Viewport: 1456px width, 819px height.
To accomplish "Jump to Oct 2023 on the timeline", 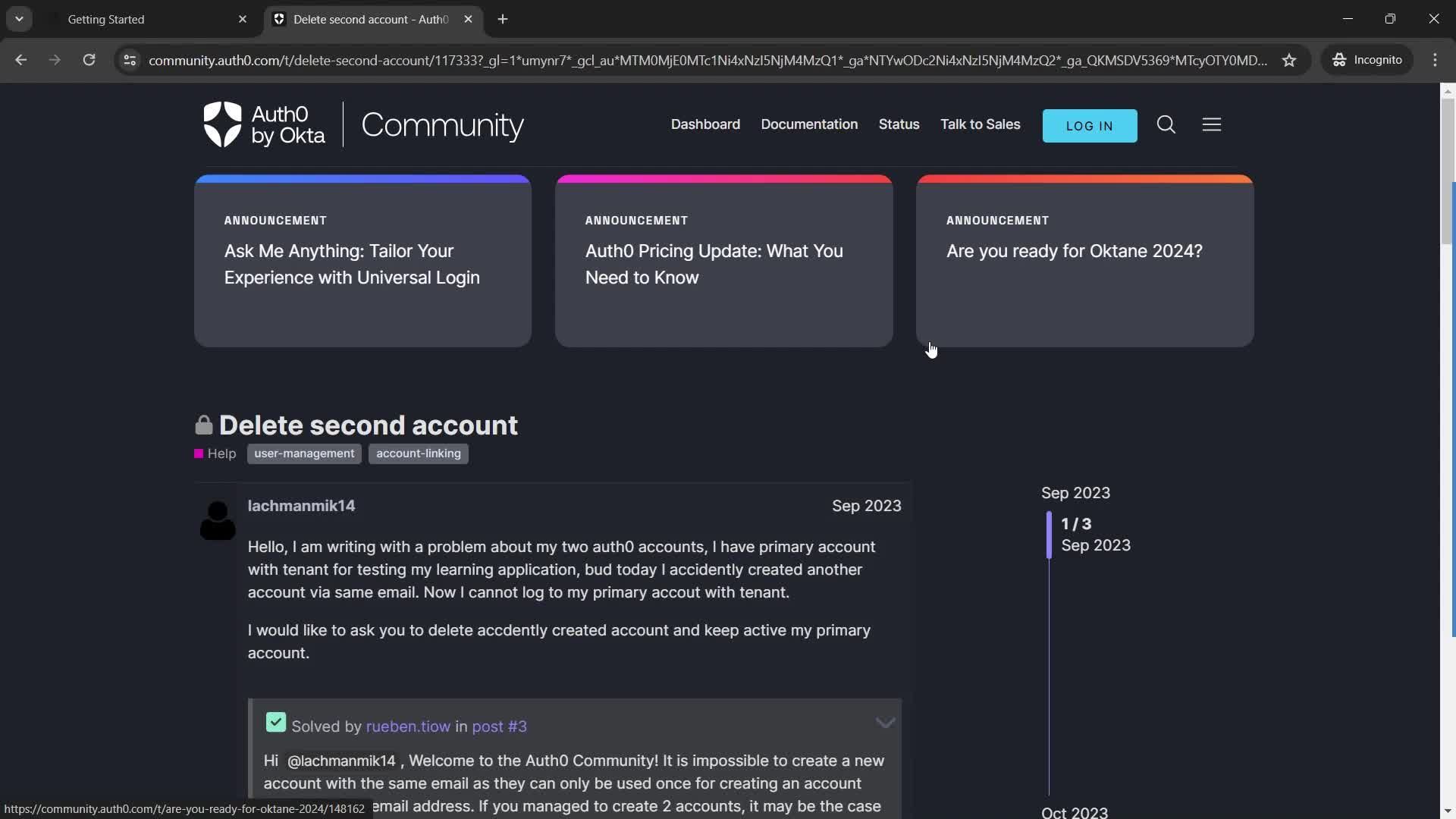I will 1075,812.
